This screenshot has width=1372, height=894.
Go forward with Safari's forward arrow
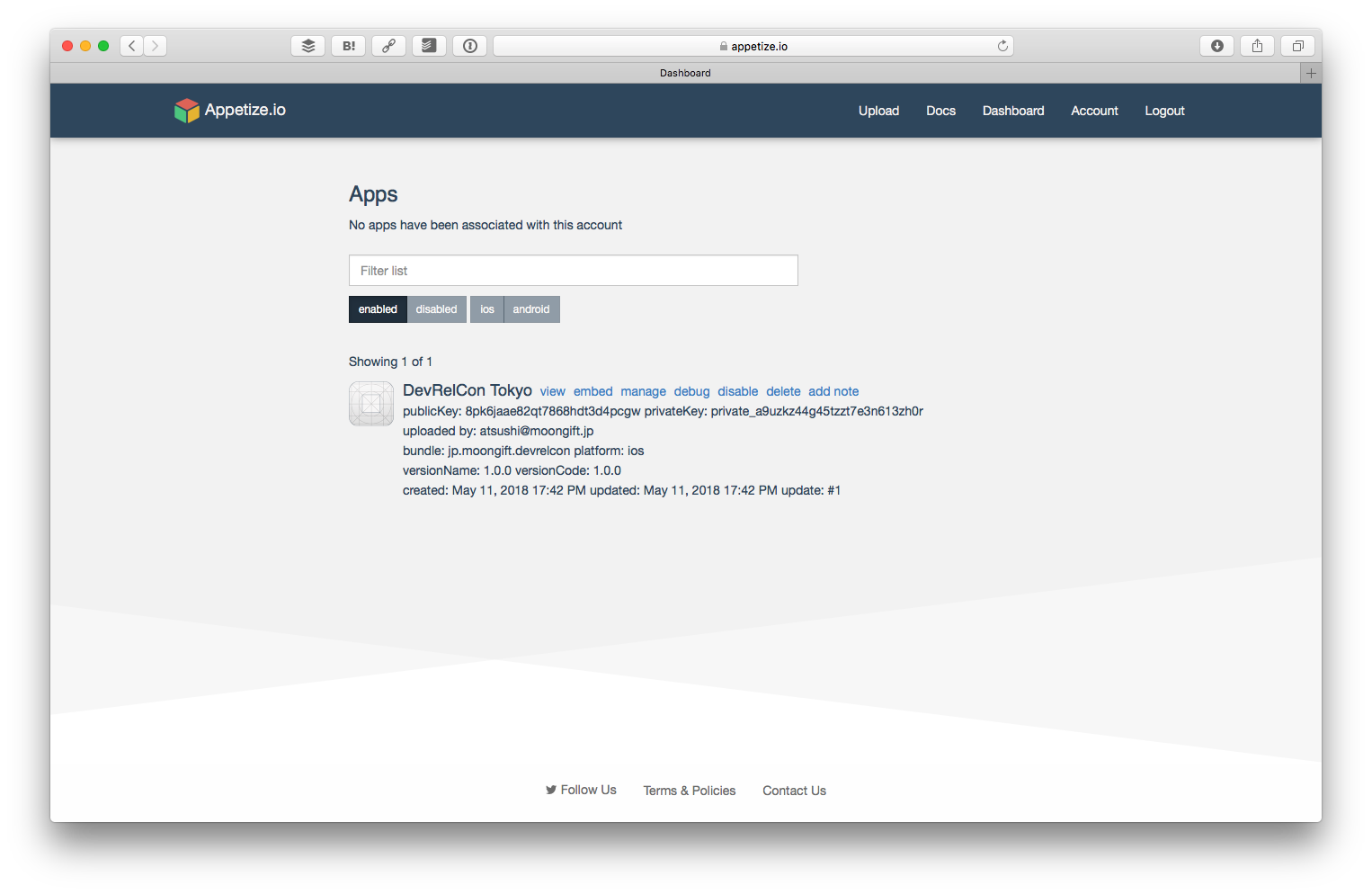[156, 46]
